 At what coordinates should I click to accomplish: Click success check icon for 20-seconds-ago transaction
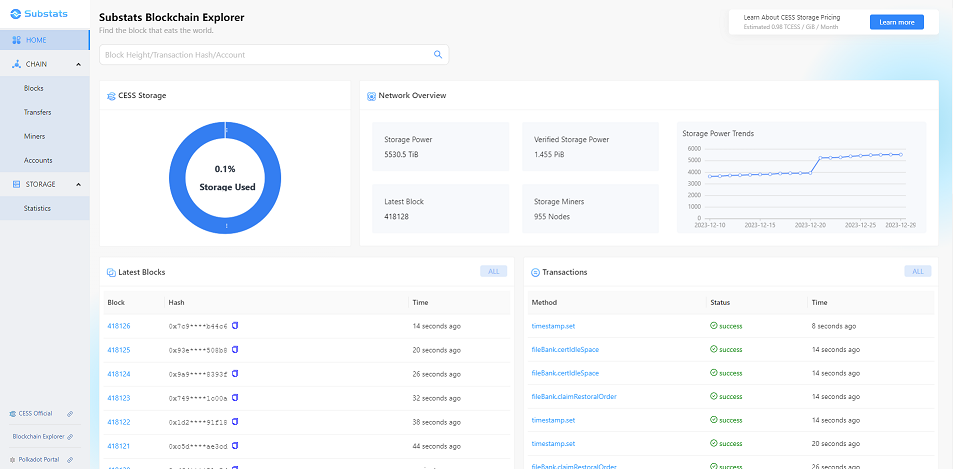(x=714, y=443)
